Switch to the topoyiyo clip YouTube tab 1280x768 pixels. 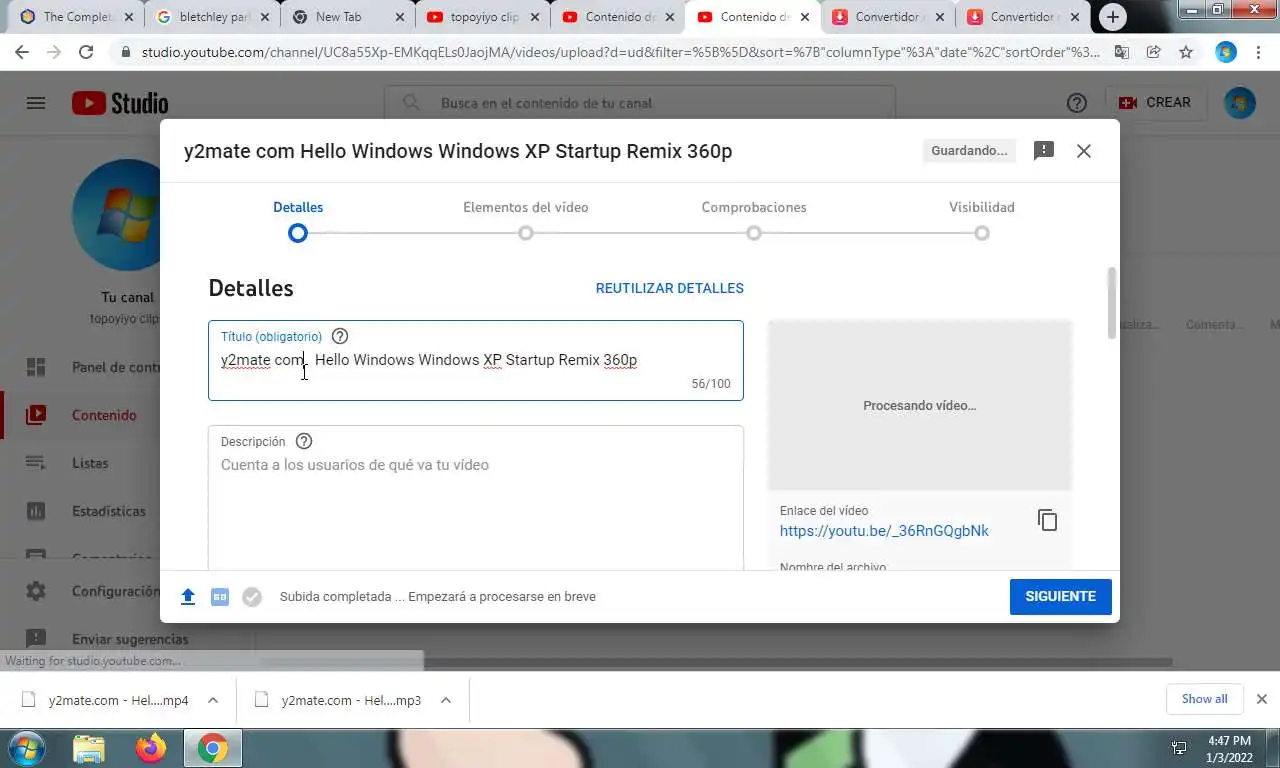tap(482, 17)
